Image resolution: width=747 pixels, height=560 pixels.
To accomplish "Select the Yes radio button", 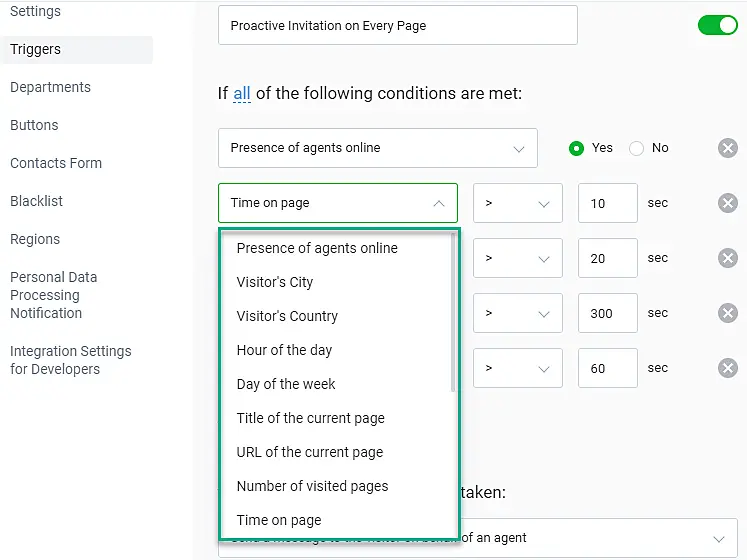I will pos(576,148).
